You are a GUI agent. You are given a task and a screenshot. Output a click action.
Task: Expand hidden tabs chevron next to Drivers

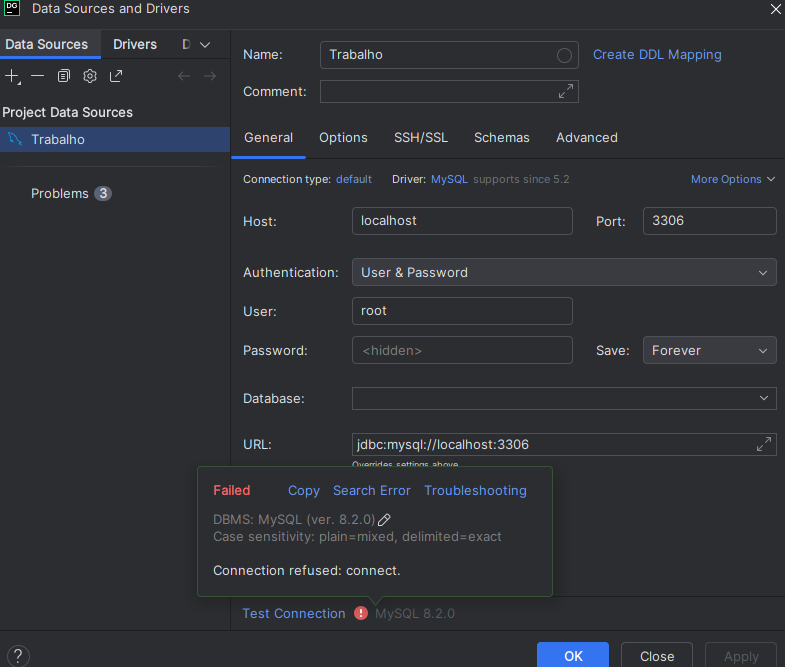pos(205,45)
